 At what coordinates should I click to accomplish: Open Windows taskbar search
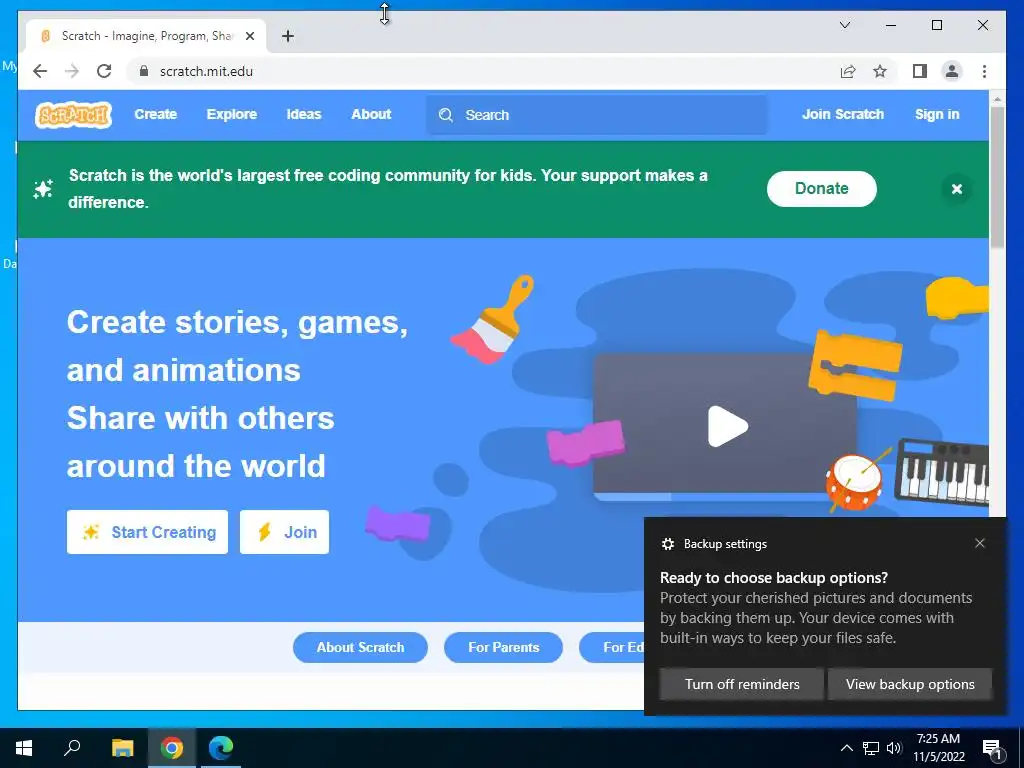click(72, 748)
